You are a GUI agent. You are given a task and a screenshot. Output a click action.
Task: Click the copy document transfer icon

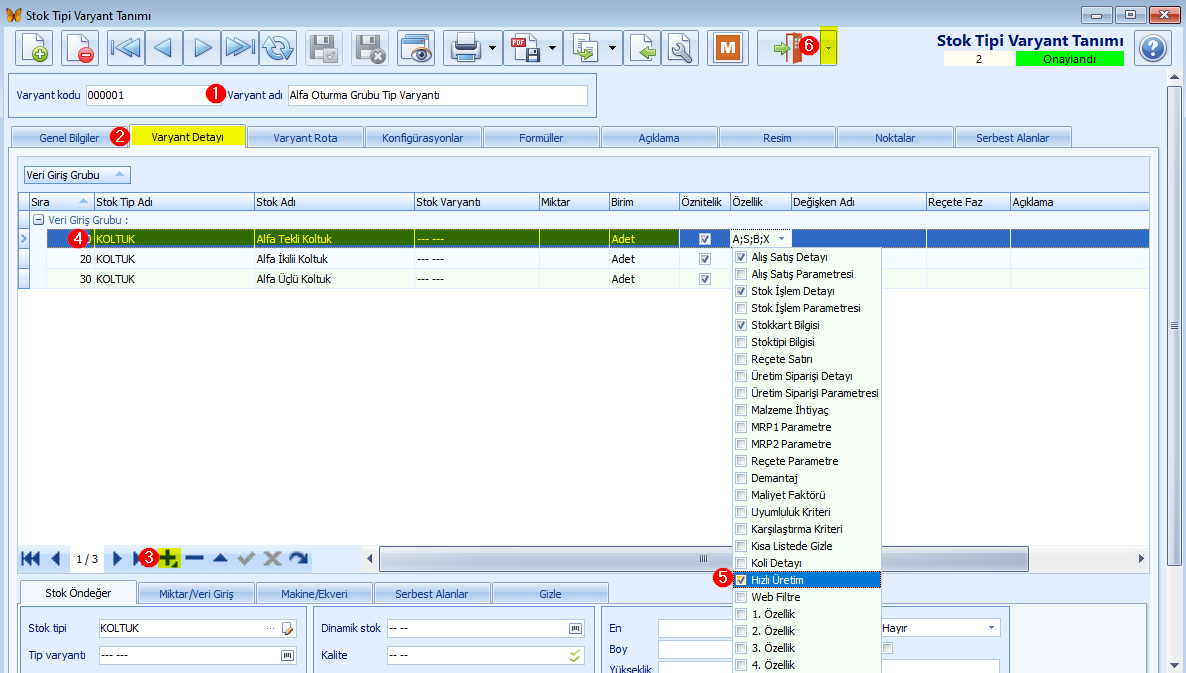tap(585, 48)
